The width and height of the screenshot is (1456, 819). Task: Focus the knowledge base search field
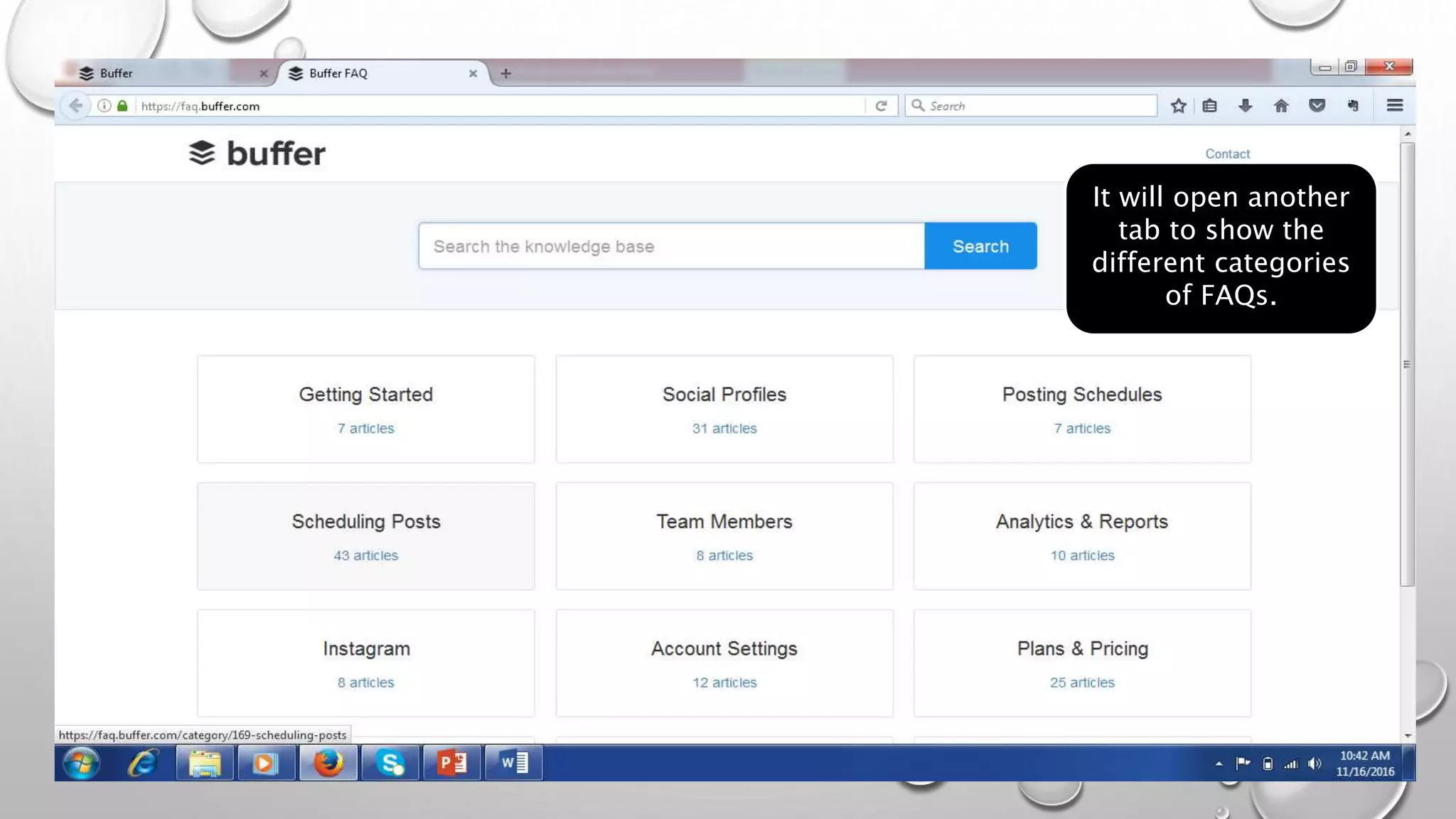click(x=671, y=246)
